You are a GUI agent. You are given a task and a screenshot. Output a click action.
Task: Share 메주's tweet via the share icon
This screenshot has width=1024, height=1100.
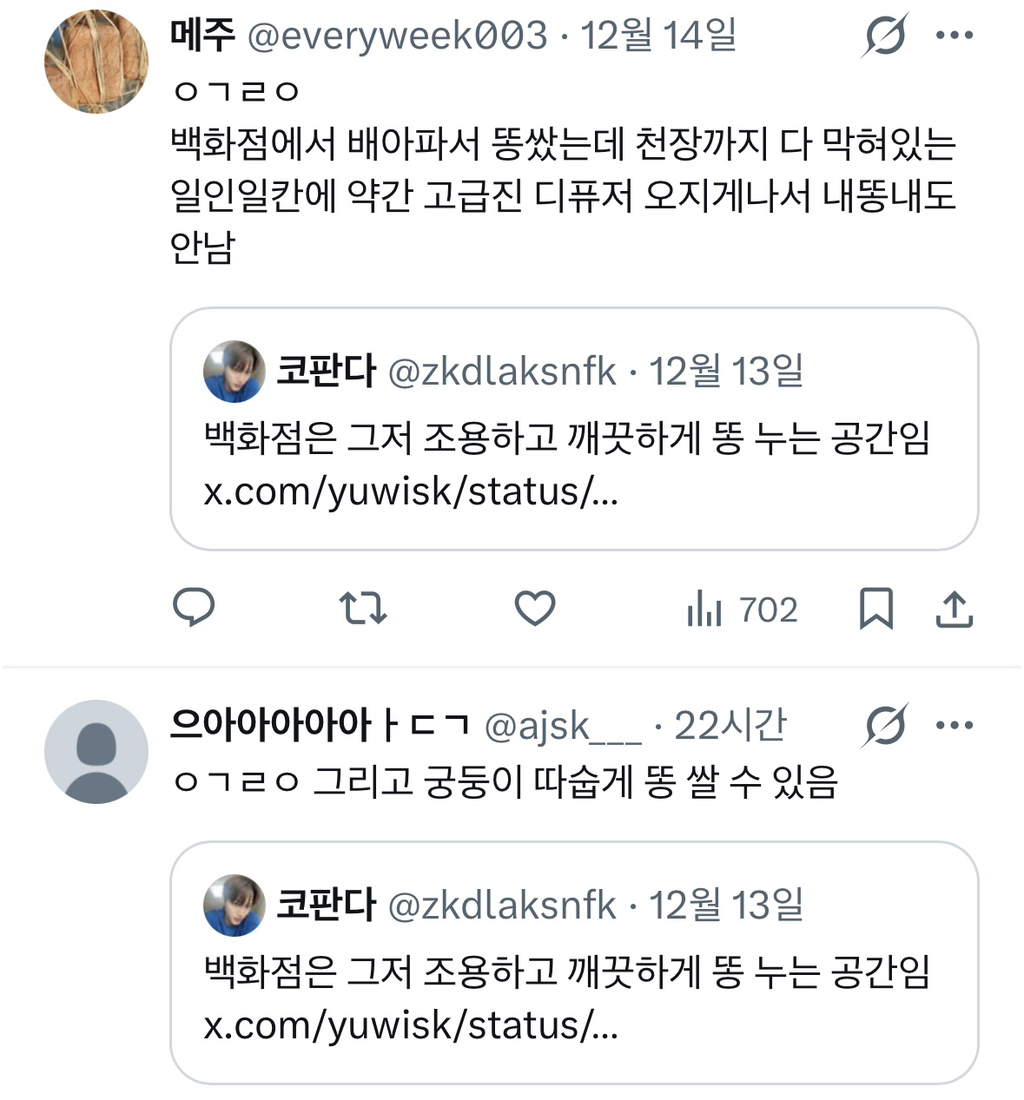[954, 608]
